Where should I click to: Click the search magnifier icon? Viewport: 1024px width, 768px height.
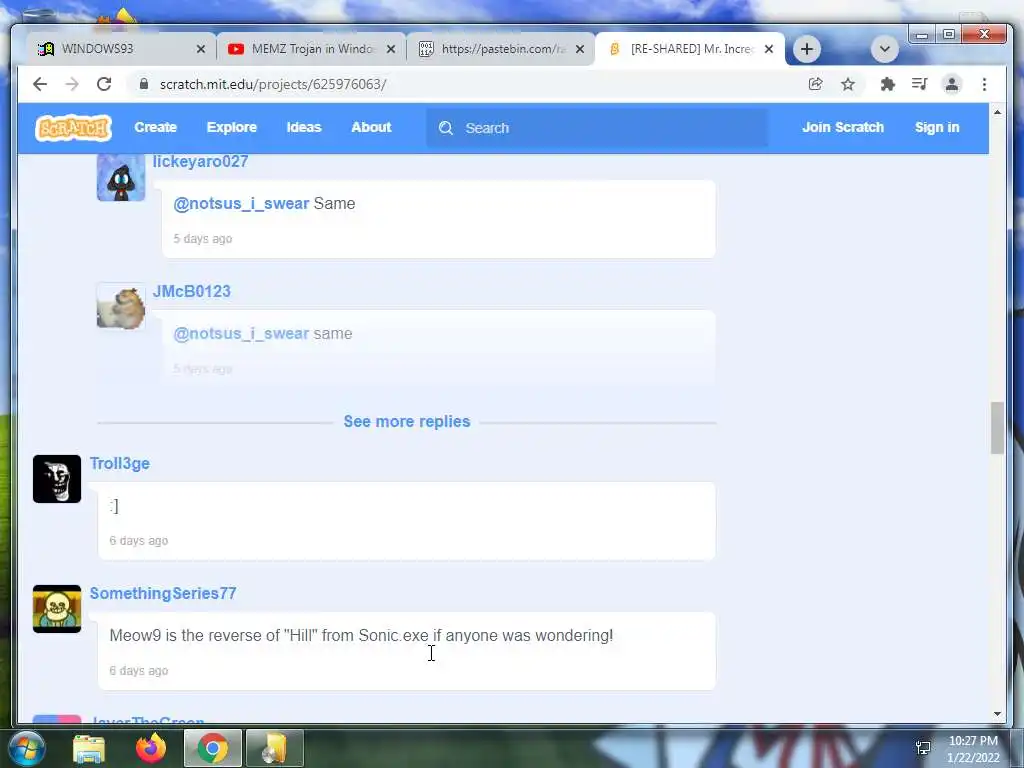click(x=445, y=128)
